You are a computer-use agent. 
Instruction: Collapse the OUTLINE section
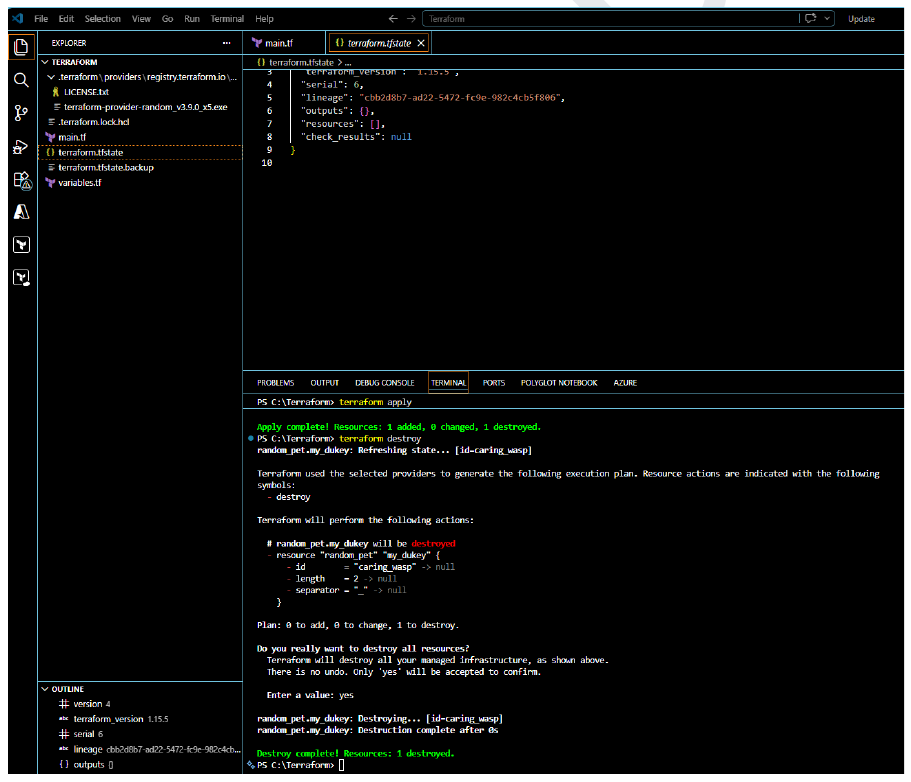(x=139, y=689)
